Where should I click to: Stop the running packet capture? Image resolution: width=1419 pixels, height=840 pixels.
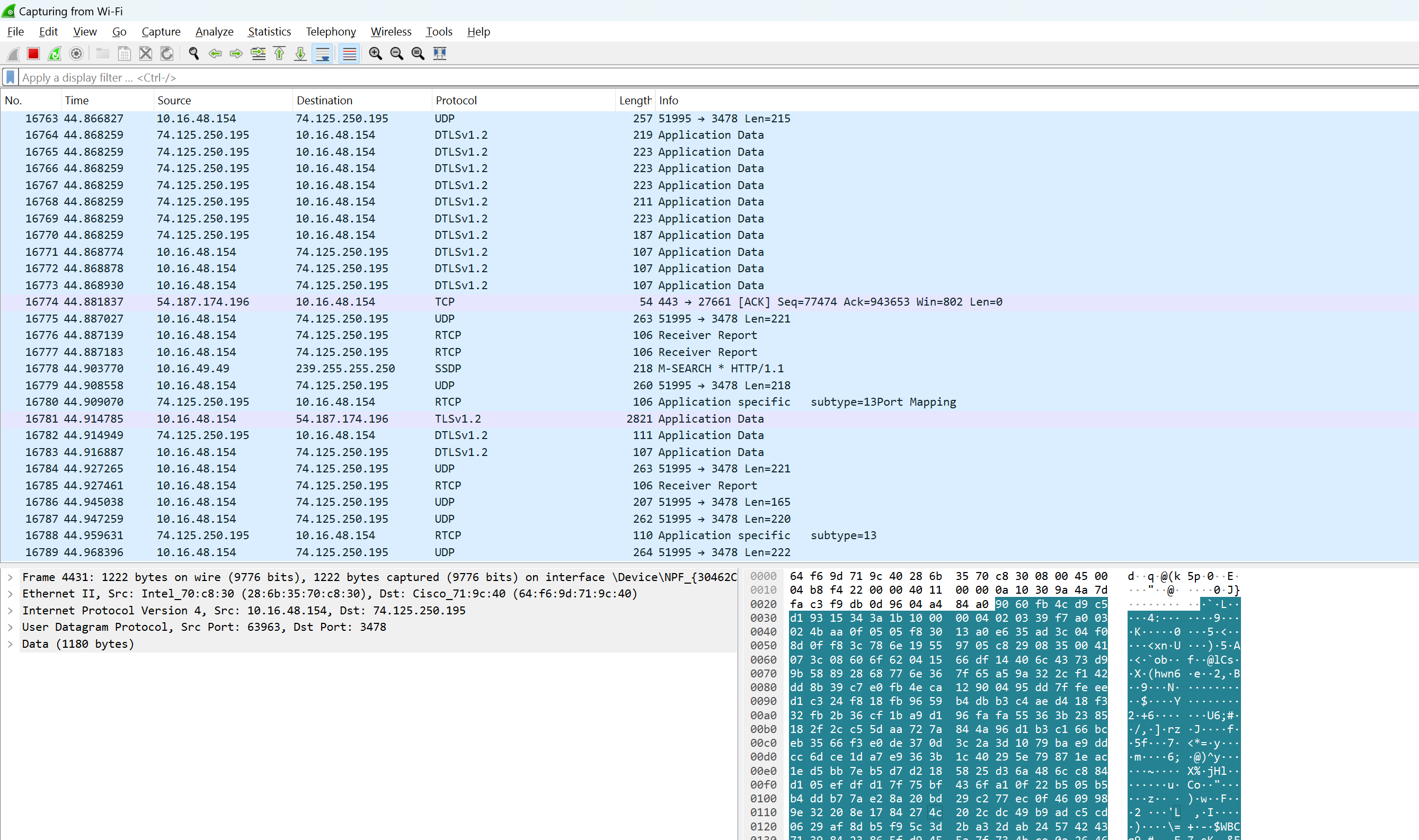33,54
